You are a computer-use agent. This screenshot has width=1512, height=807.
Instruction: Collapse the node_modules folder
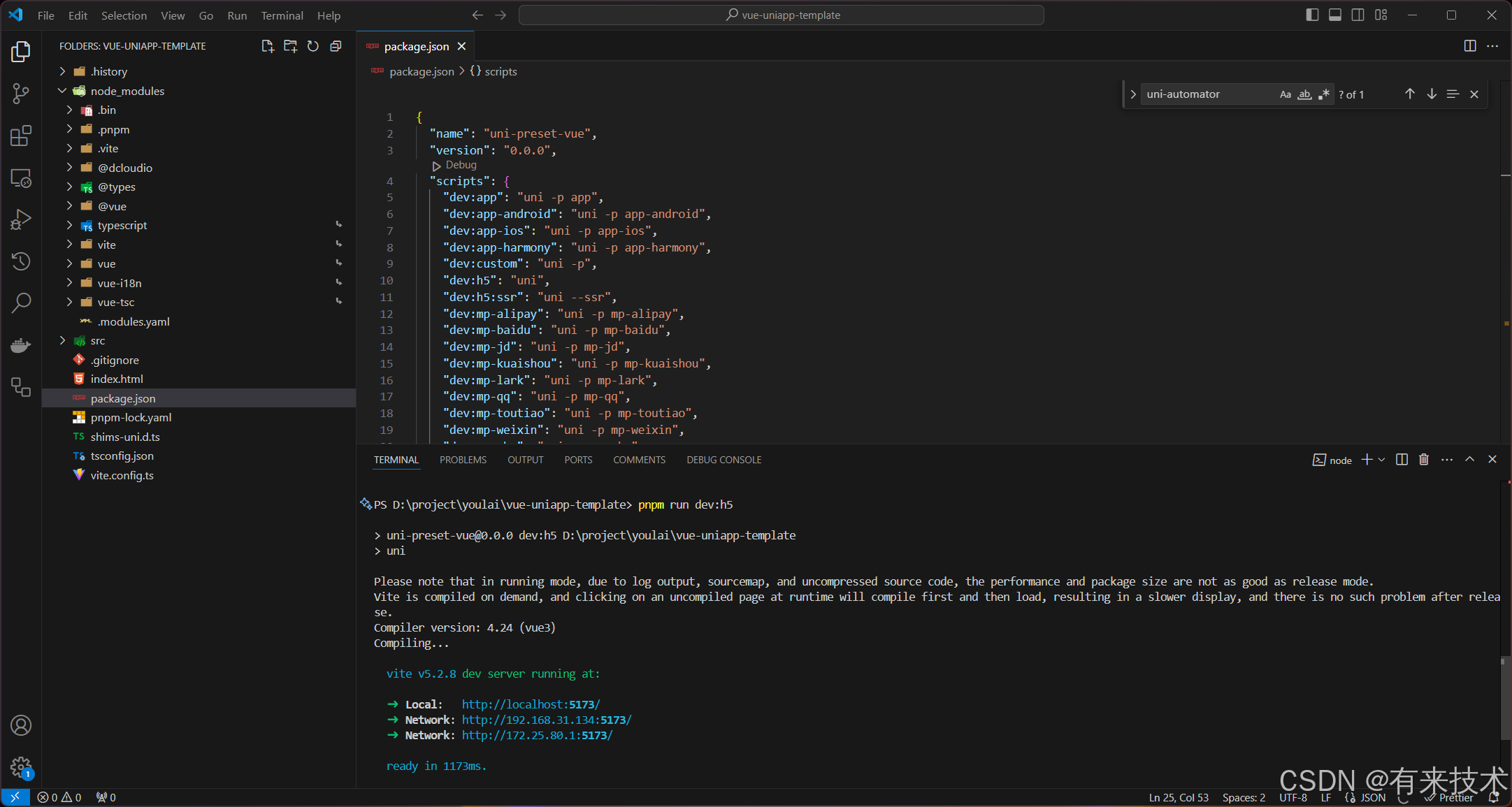pos(62,91)
